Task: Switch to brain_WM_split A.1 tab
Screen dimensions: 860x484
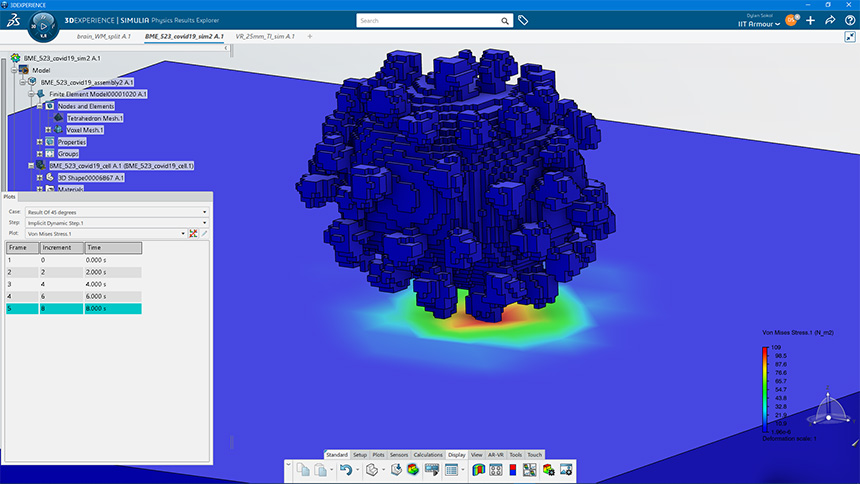Action: click(x=104, y=36)
